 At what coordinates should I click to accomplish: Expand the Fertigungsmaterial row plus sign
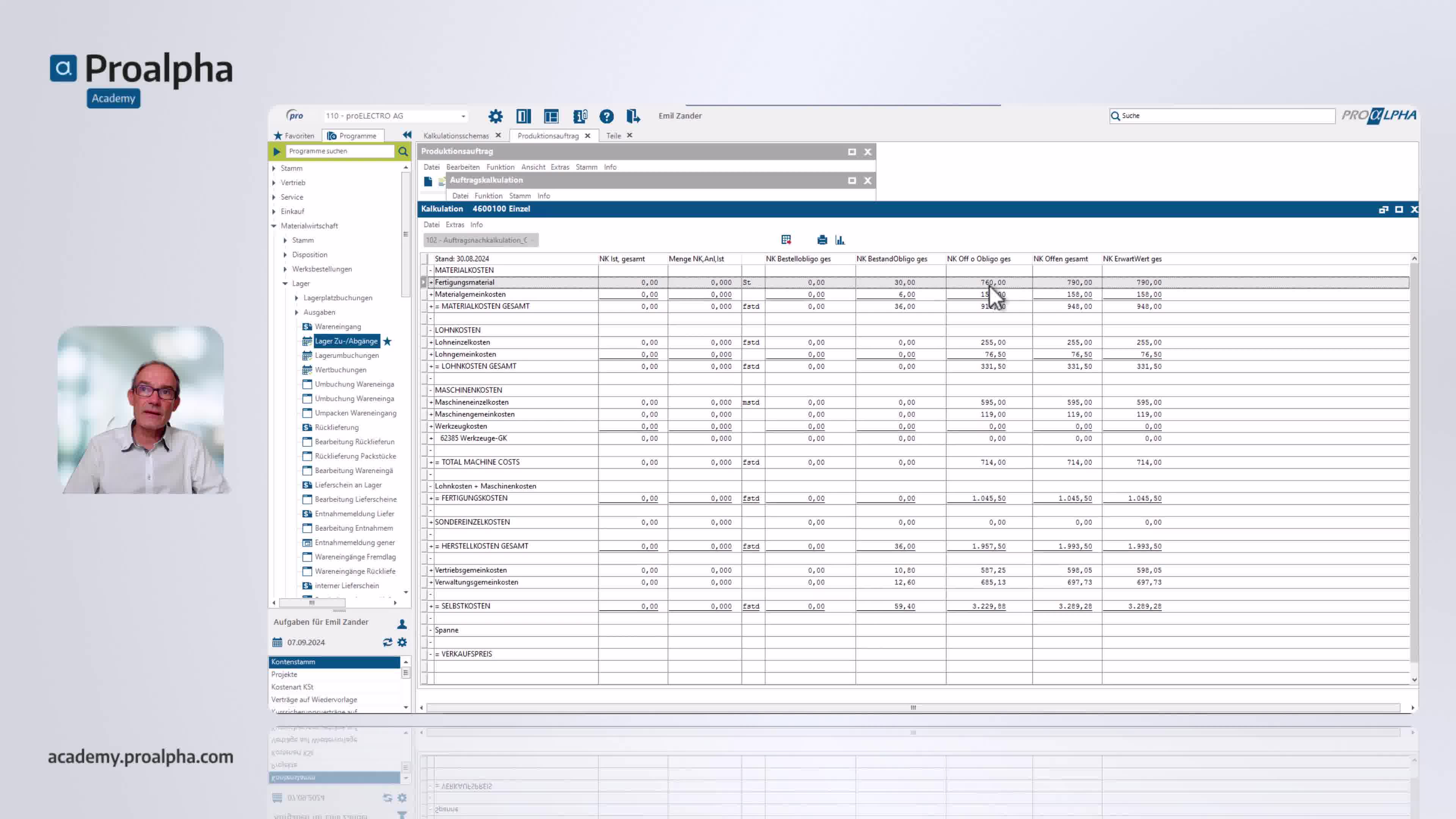coord(431,282)
